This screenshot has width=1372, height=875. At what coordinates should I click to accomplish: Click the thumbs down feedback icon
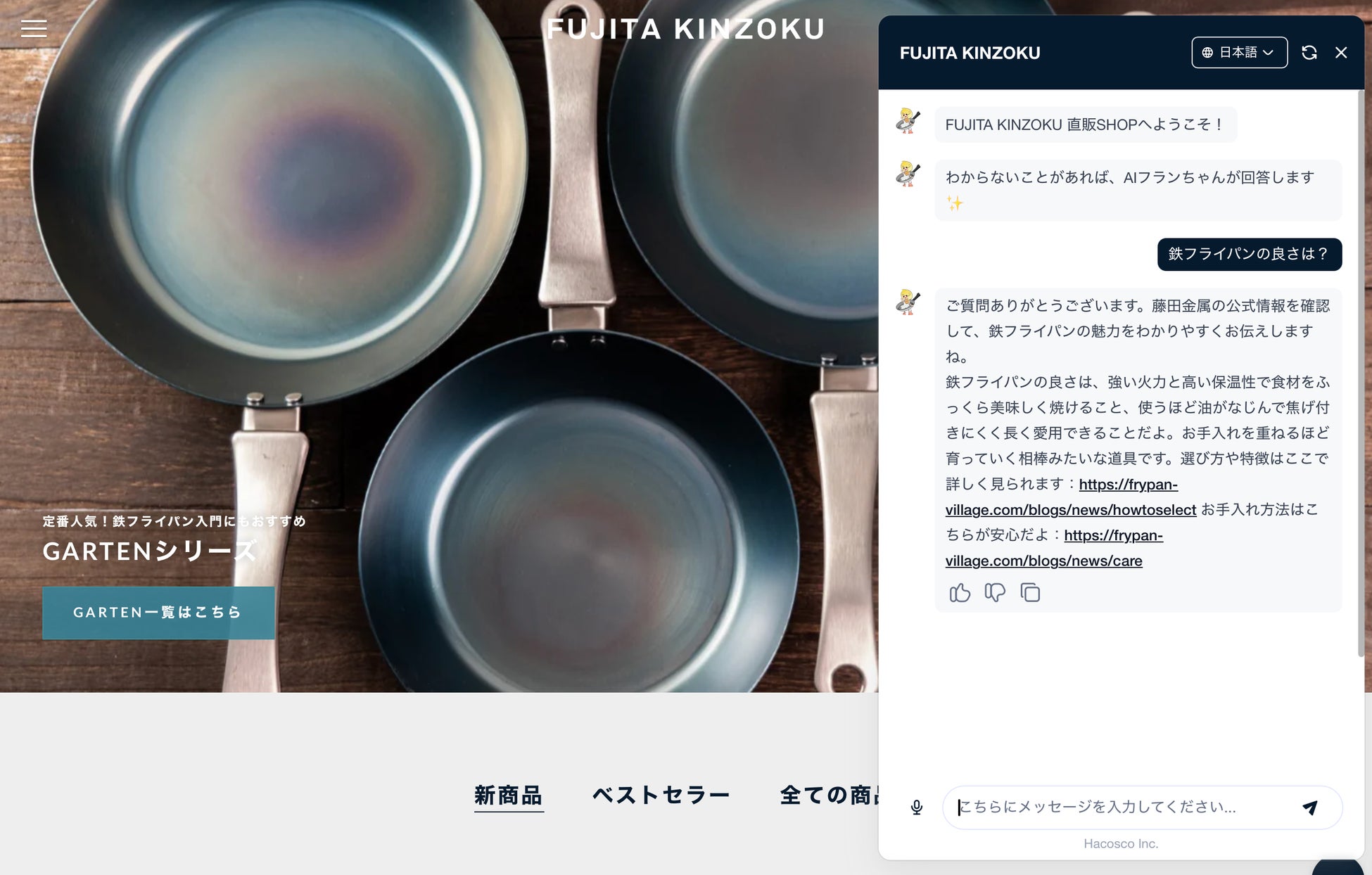click(995, 593)
